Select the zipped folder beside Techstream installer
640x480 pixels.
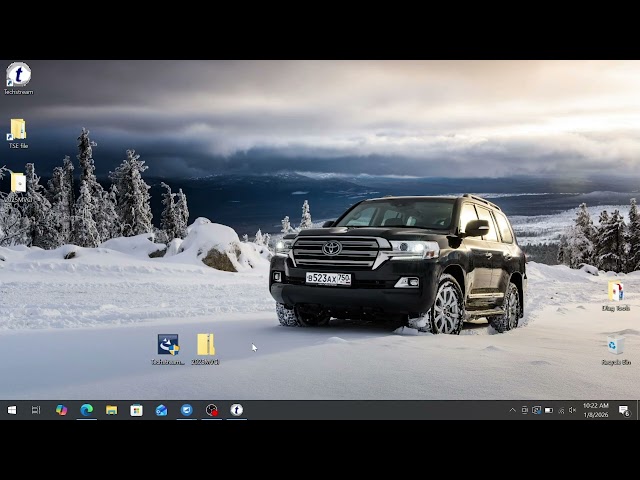coord(205,349)
